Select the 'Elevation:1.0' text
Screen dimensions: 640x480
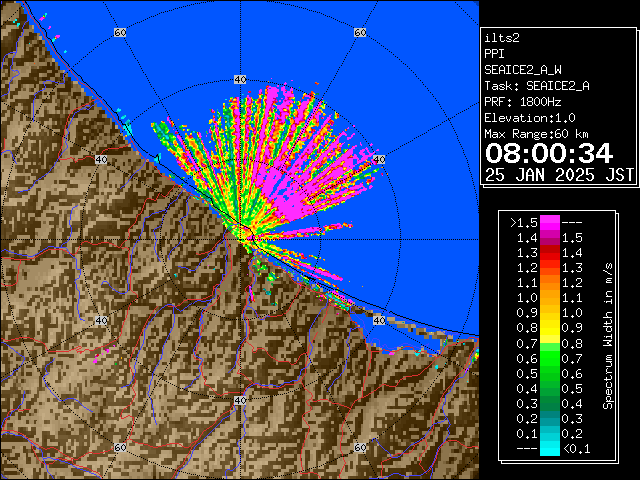tap(530, 118)
